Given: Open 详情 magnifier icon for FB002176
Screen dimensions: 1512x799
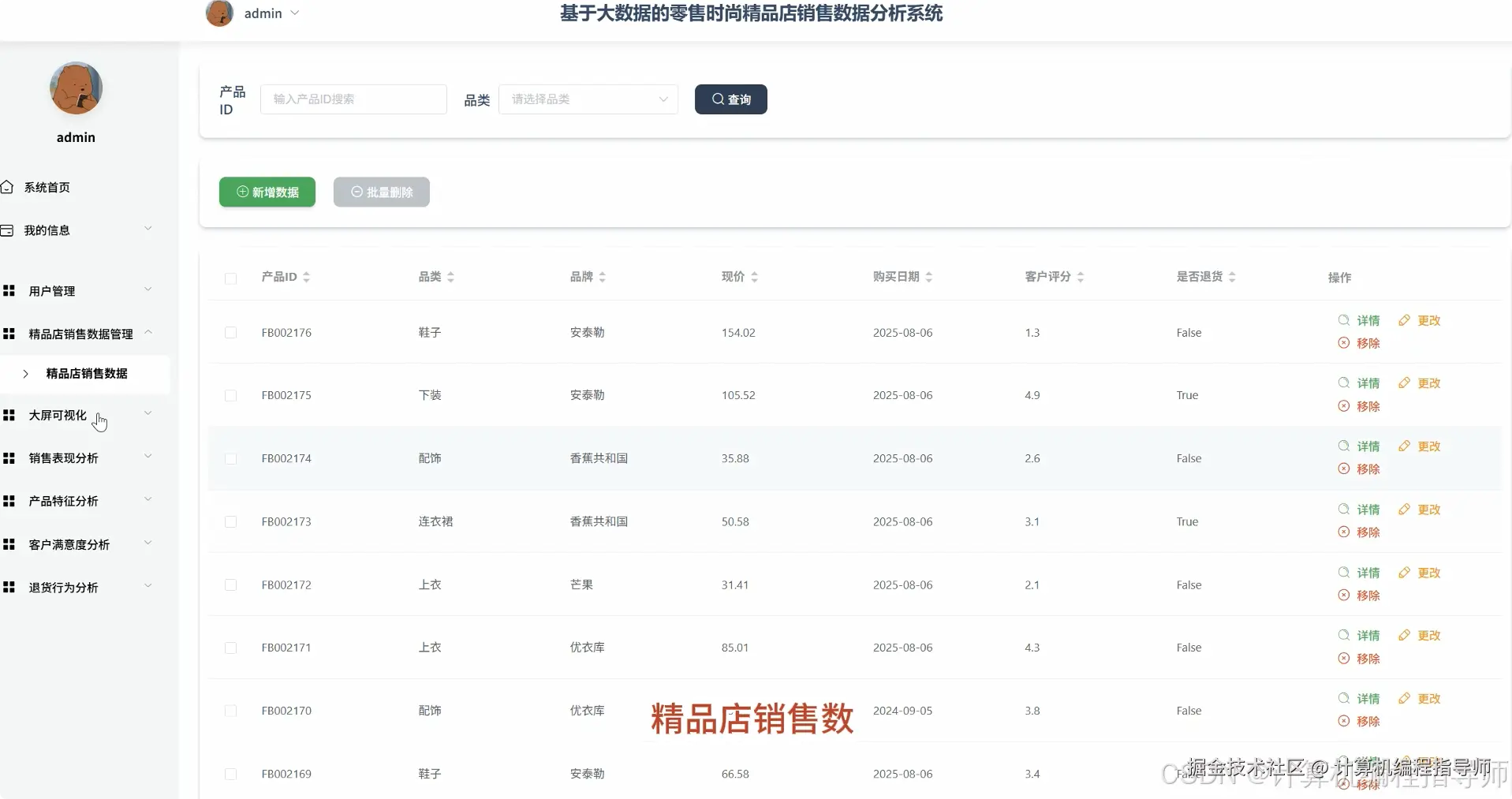Looking at the screenshot, I should click(1342, 320).
